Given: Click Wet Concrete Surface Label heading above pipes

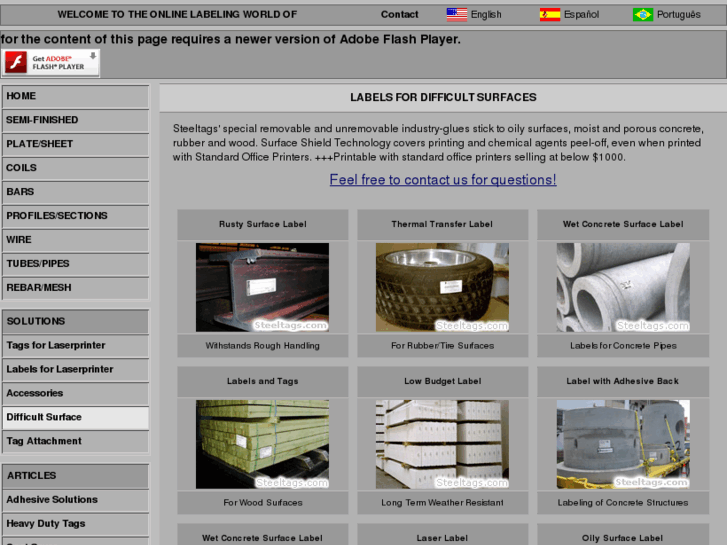Looking at the screenshot, I should coord(623,224).
